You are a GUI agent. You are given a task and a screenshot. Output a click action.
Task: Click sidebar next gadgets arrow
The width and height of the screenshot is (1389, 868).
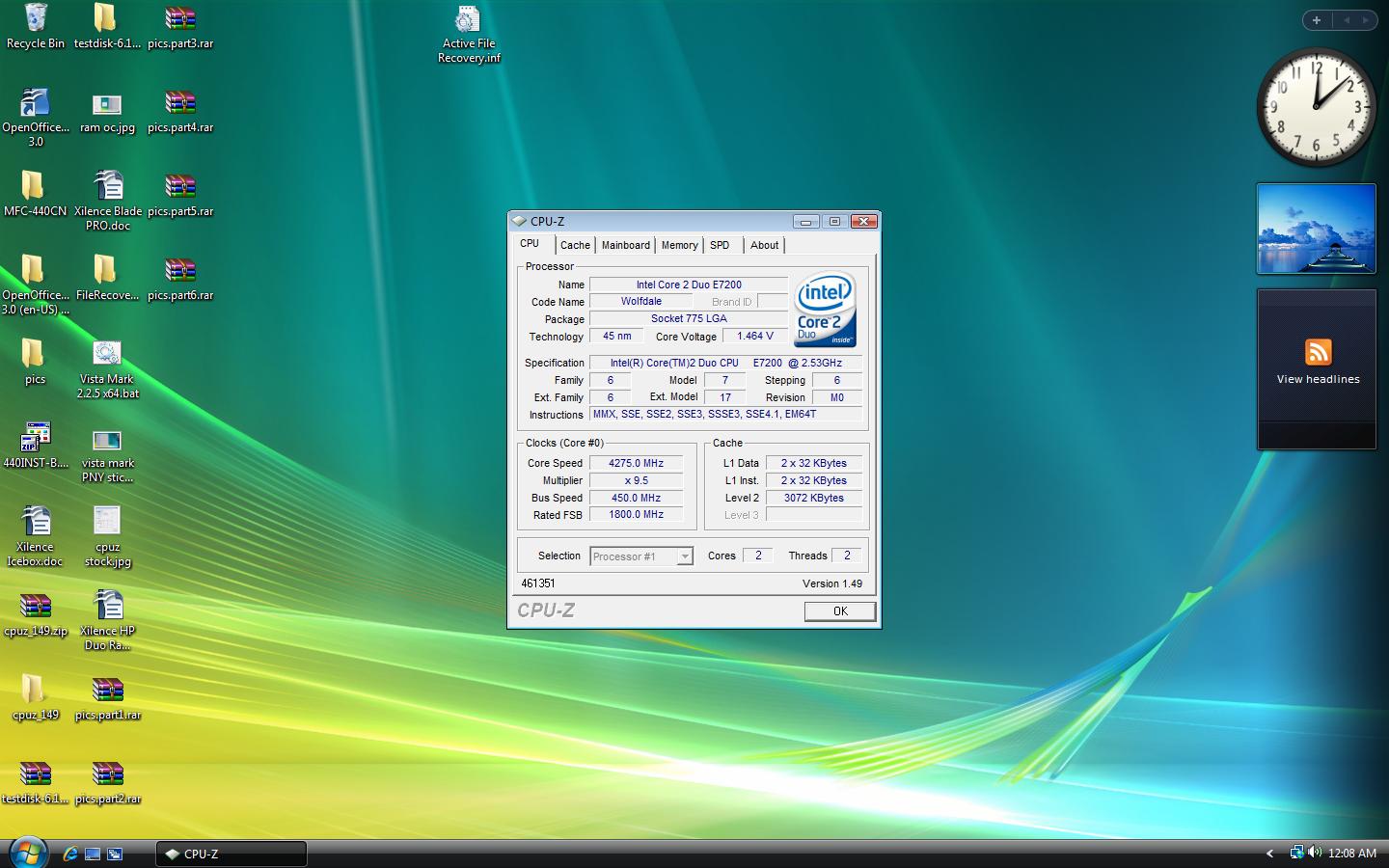click(x=1366, y=20)
